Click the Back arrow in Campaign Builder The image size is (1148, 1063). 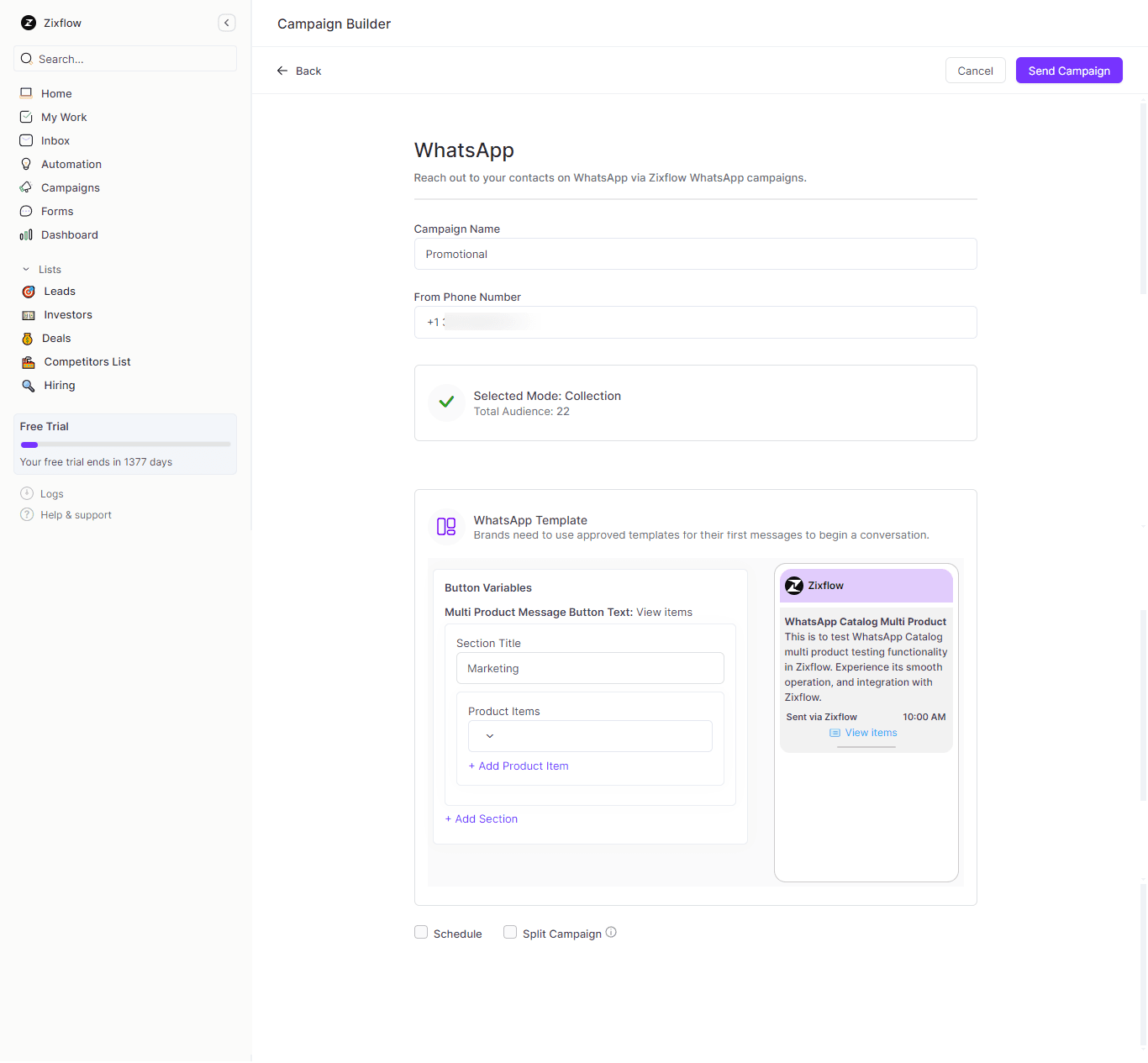pos(282,71)
